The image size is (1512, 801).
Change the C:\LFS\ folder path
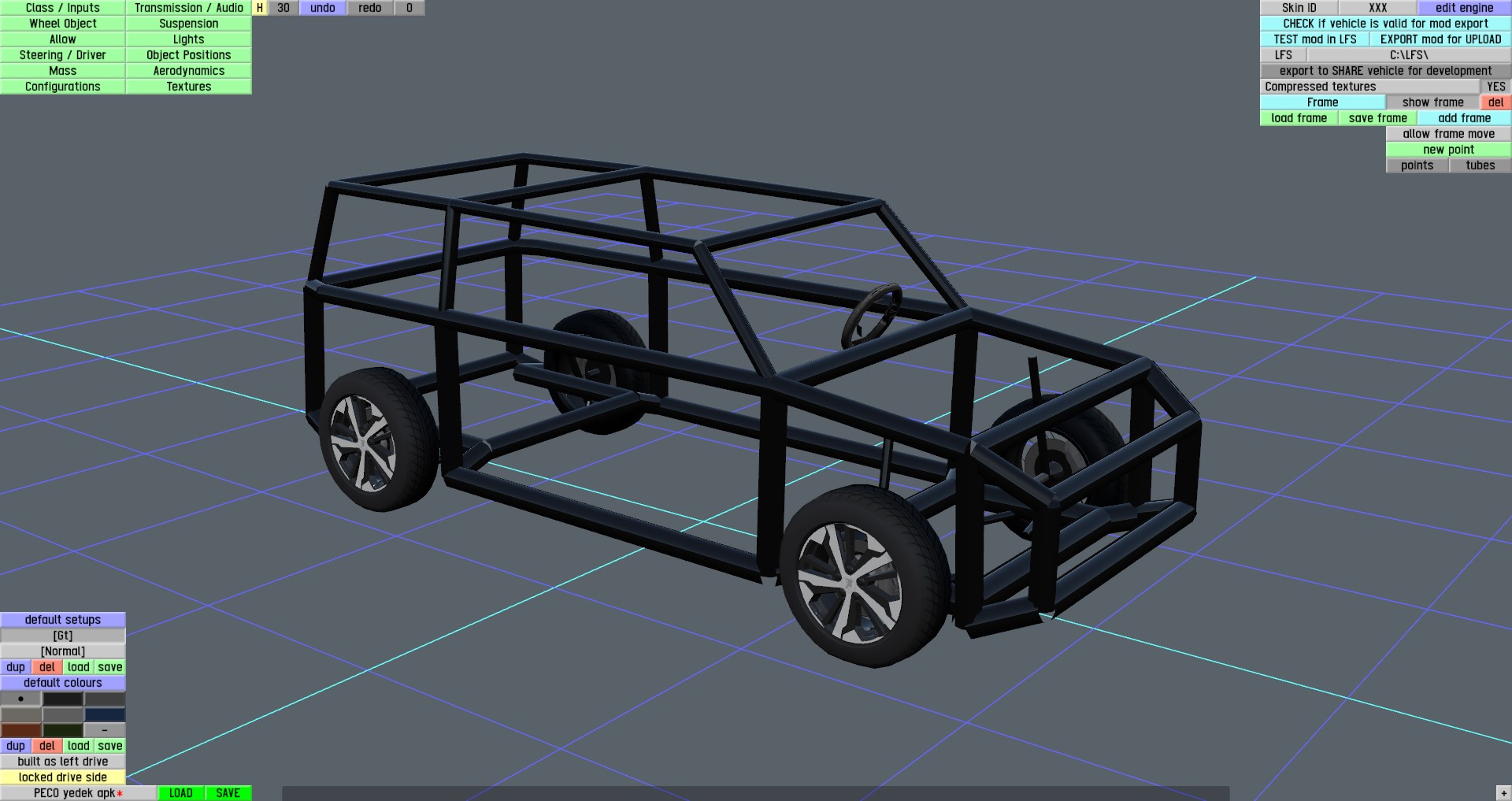pyautogui.click(x=1410, y=55)
